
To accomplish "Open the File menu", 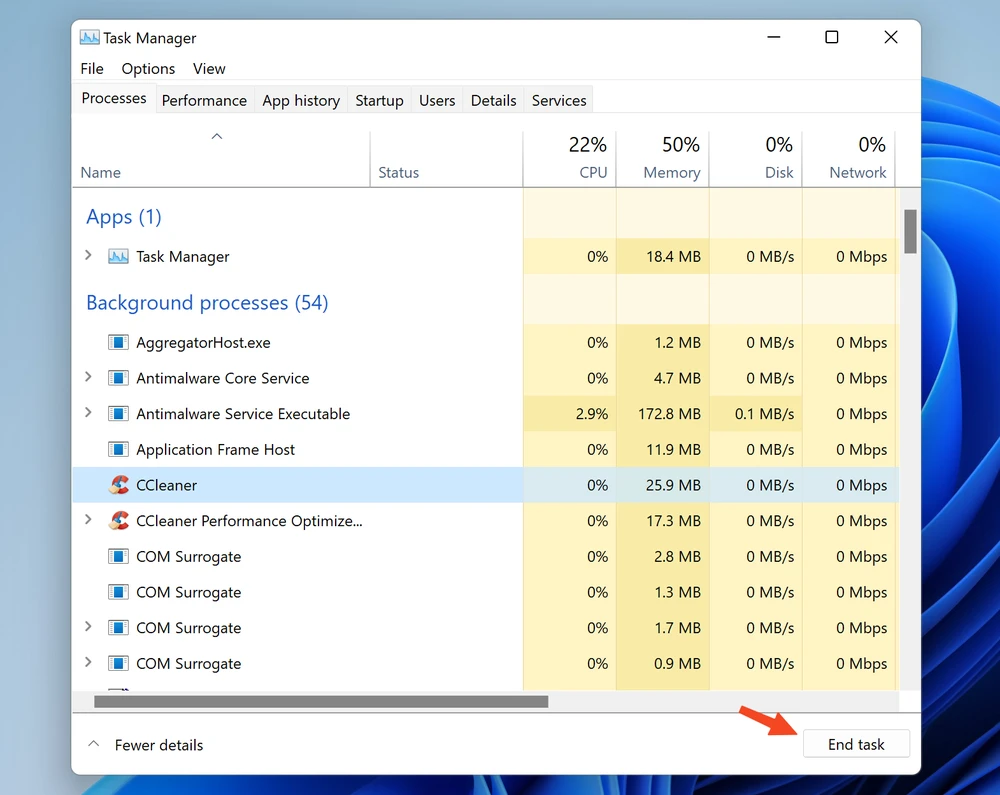I will 92,69.
